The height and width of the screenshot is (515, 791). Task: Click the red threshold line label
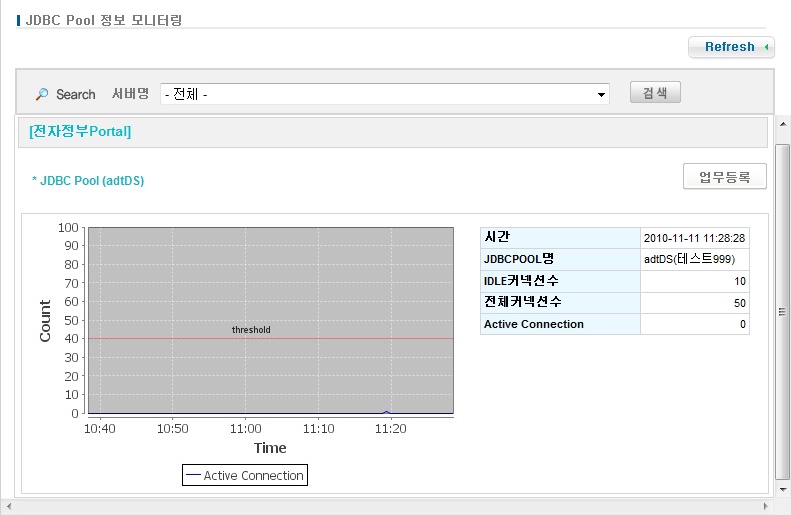tap(251, 330)
